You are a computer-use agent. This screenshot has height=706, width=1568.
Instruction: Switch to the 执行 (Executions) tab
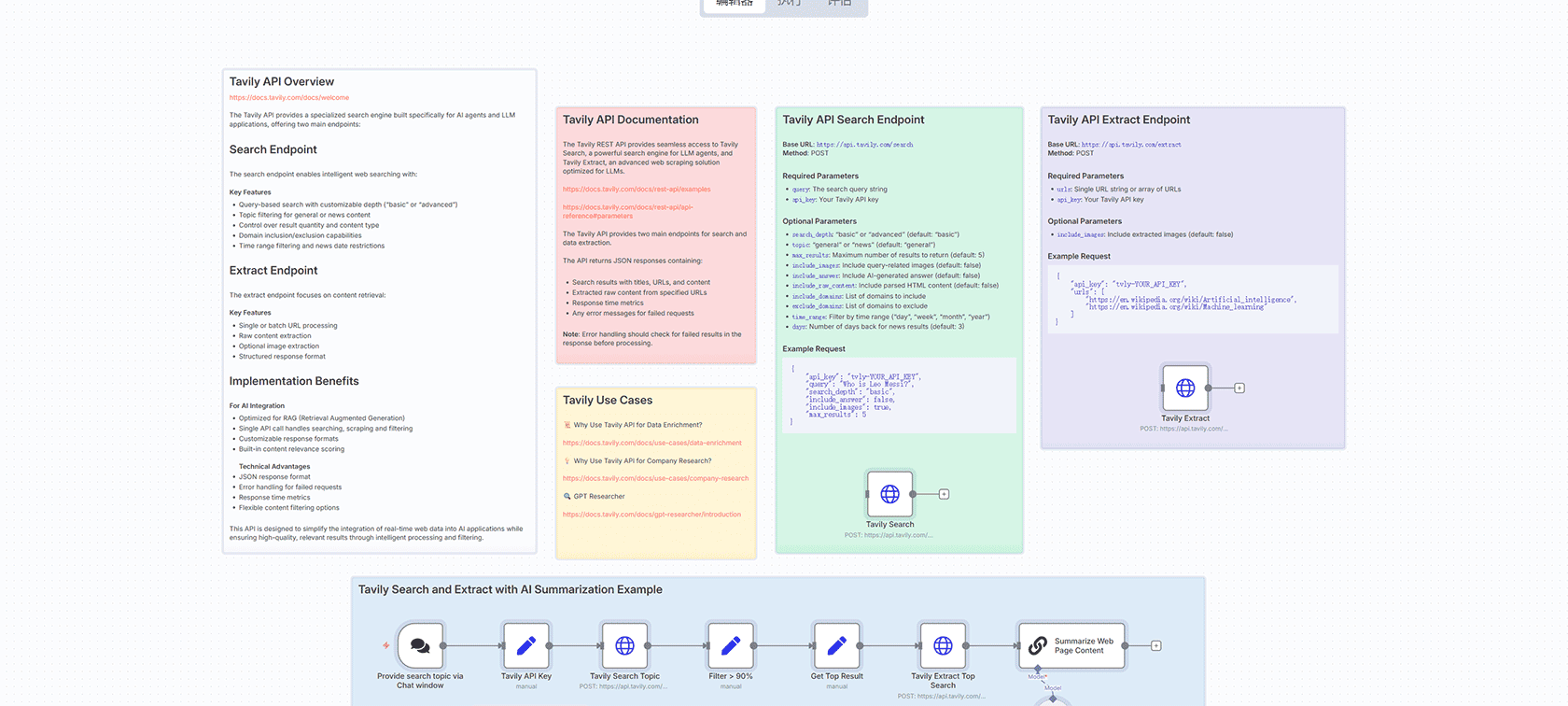click(789, 5)
